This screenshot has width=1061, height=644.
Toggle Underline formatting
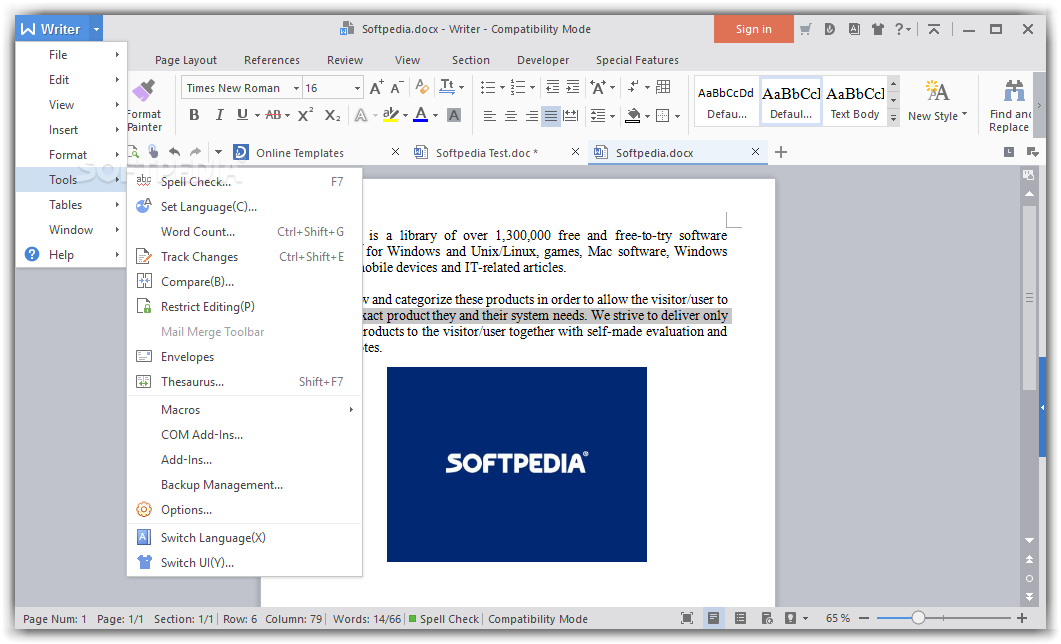click(242, 115)
